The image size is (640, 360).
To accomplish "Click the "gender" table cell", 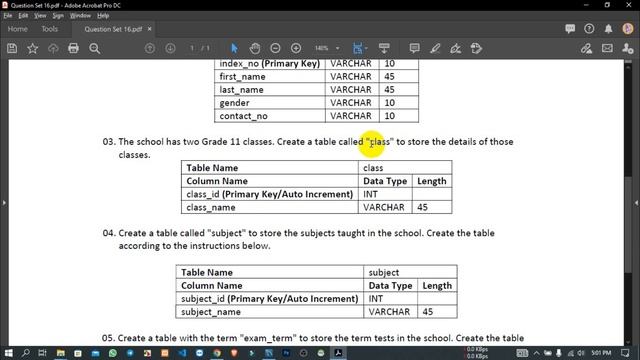I will [x=270, y=103].
